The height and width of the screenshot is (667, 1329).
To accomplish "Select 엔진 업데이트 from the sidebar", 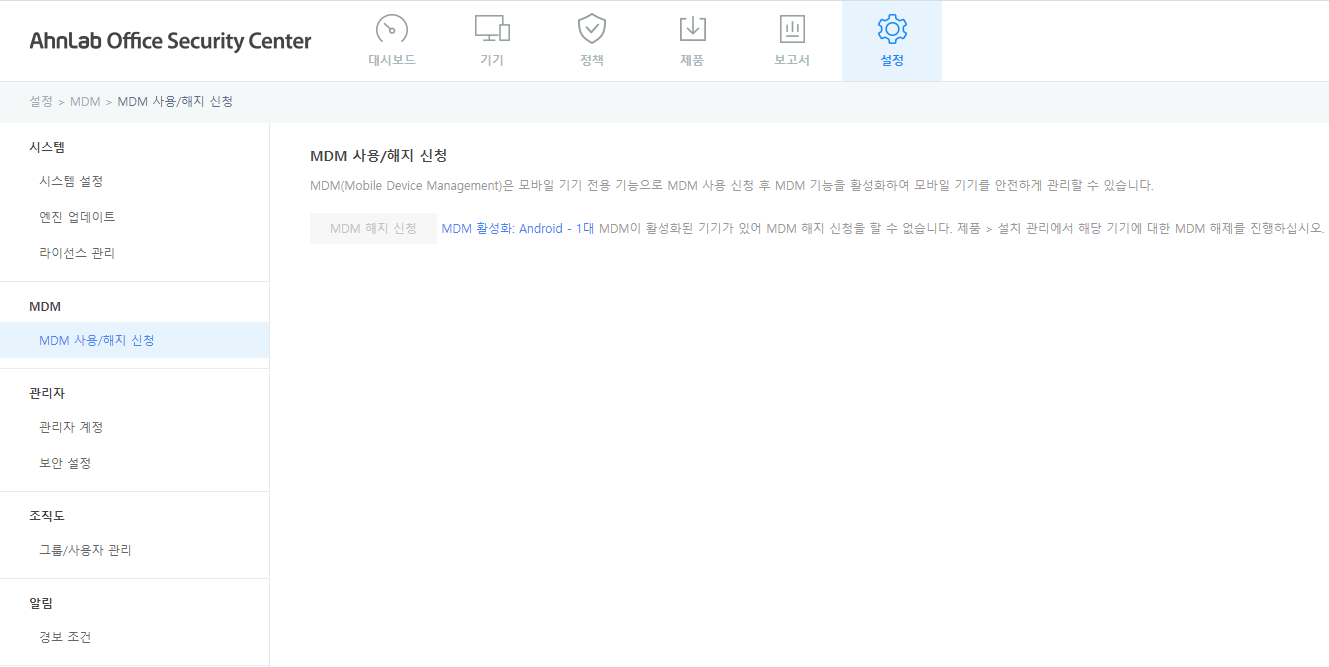I will click(77, 217).
